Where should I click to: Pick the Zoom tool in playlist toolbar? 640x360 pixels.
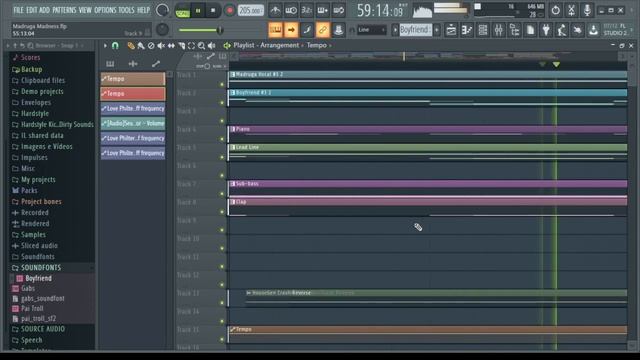pos(201,46)
